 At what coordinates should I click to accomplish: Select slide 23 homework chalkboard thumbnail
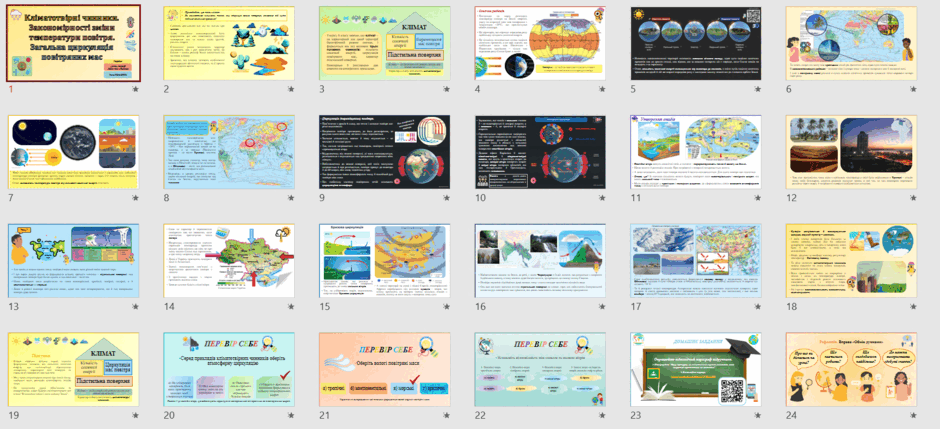click(x=695, y=370)
